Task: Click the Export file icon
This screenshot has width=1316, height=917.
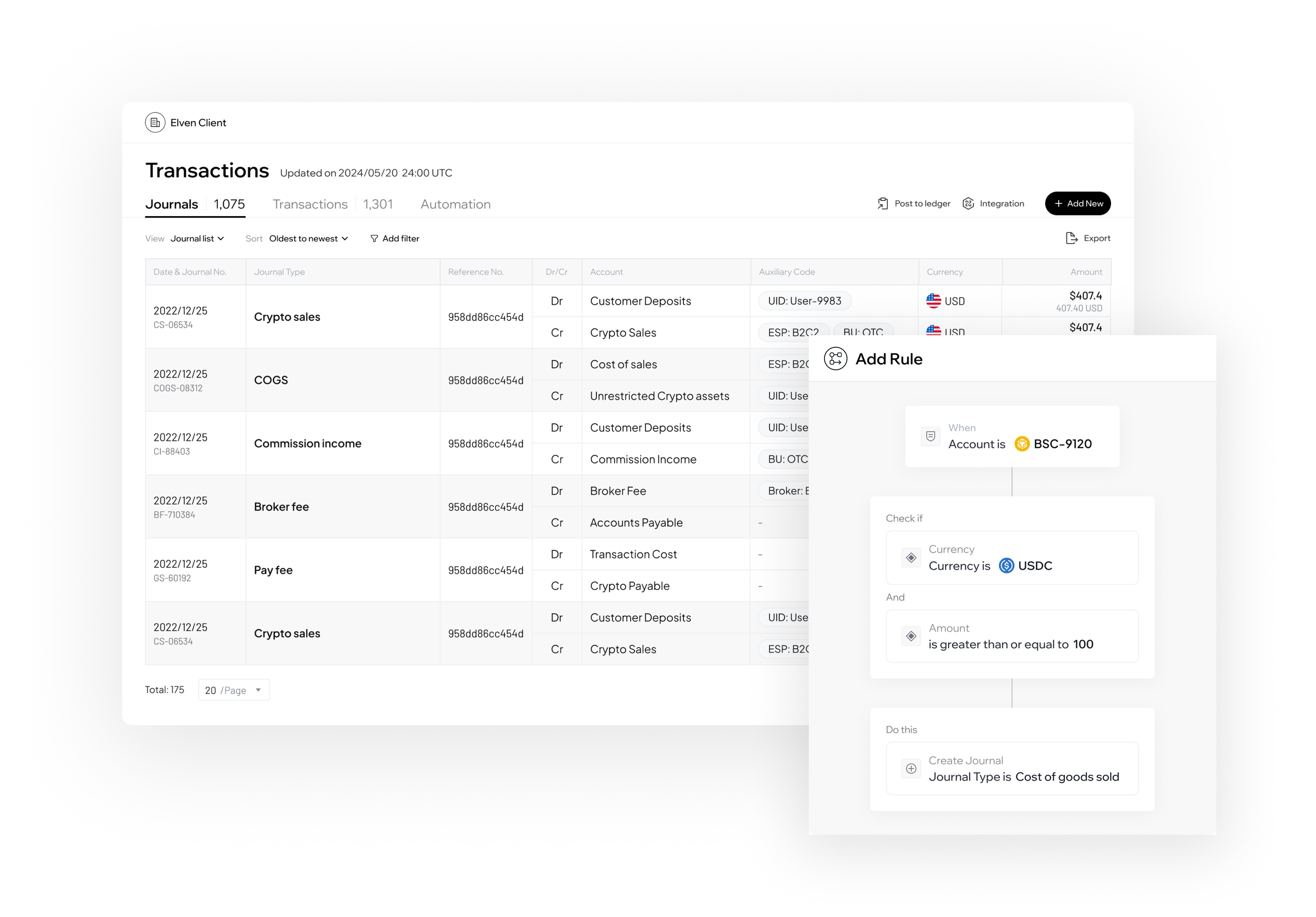Action: (1071, 238)
